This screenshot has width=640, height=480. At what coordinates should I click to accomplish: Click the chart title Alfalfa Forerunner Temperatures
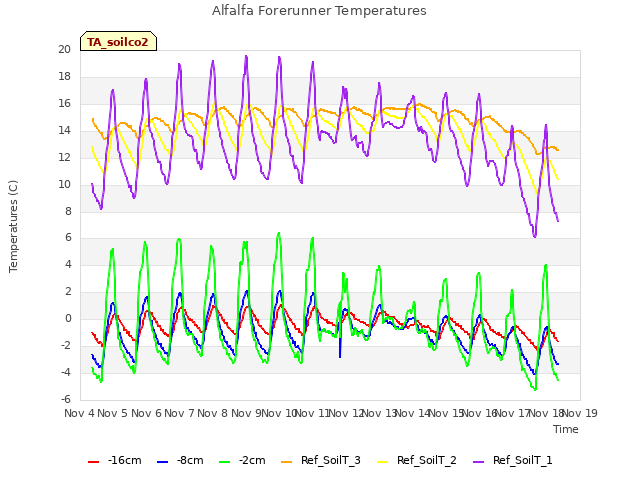[x=319, y=11]
